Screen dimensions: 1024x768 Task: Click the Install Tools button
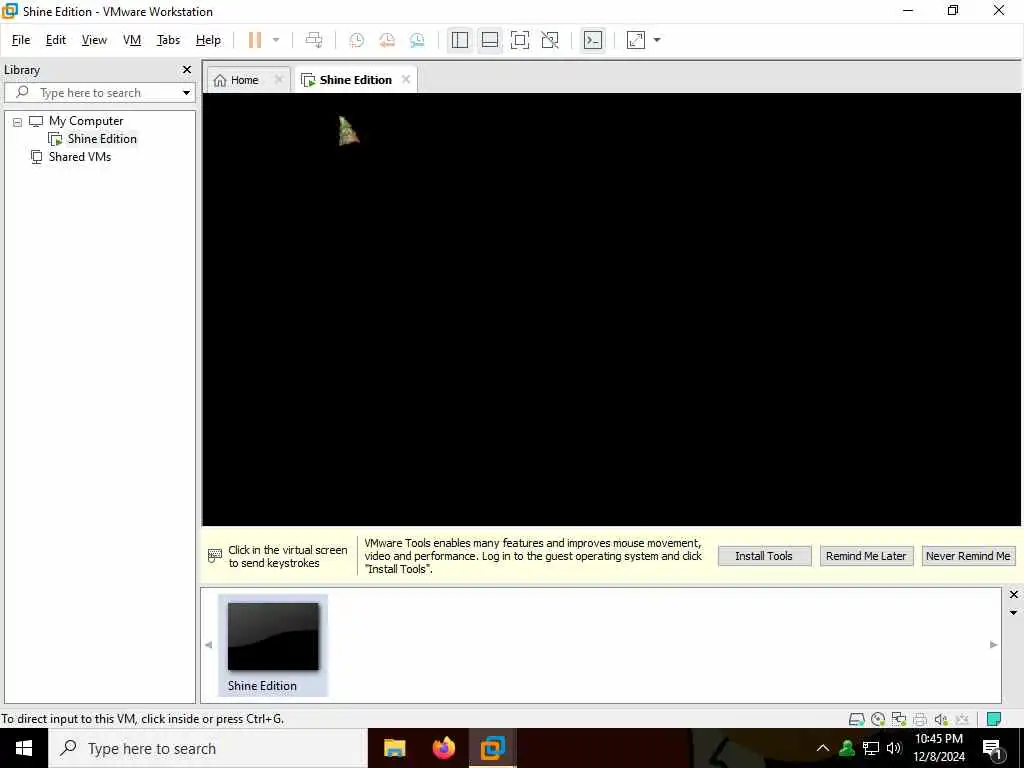click(764, 556)
